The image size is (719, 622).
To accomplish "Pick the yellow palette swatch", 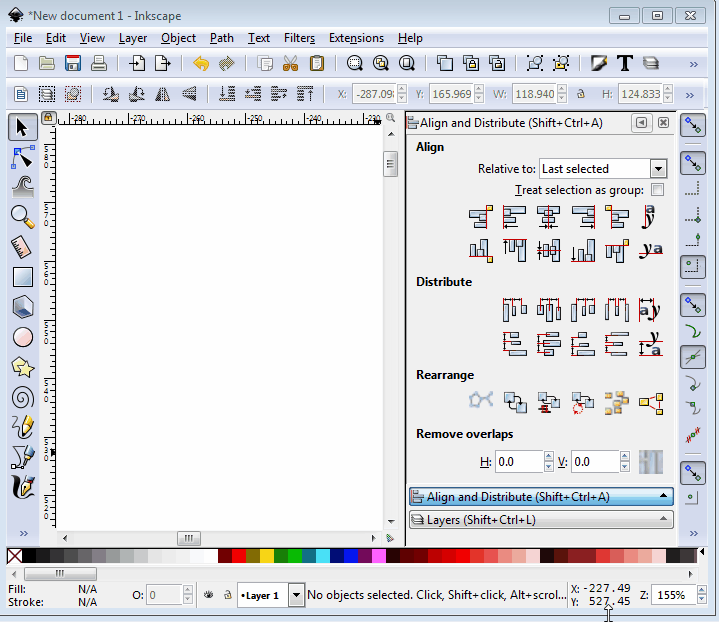I will pyautogui.click(x=267, y=556).
